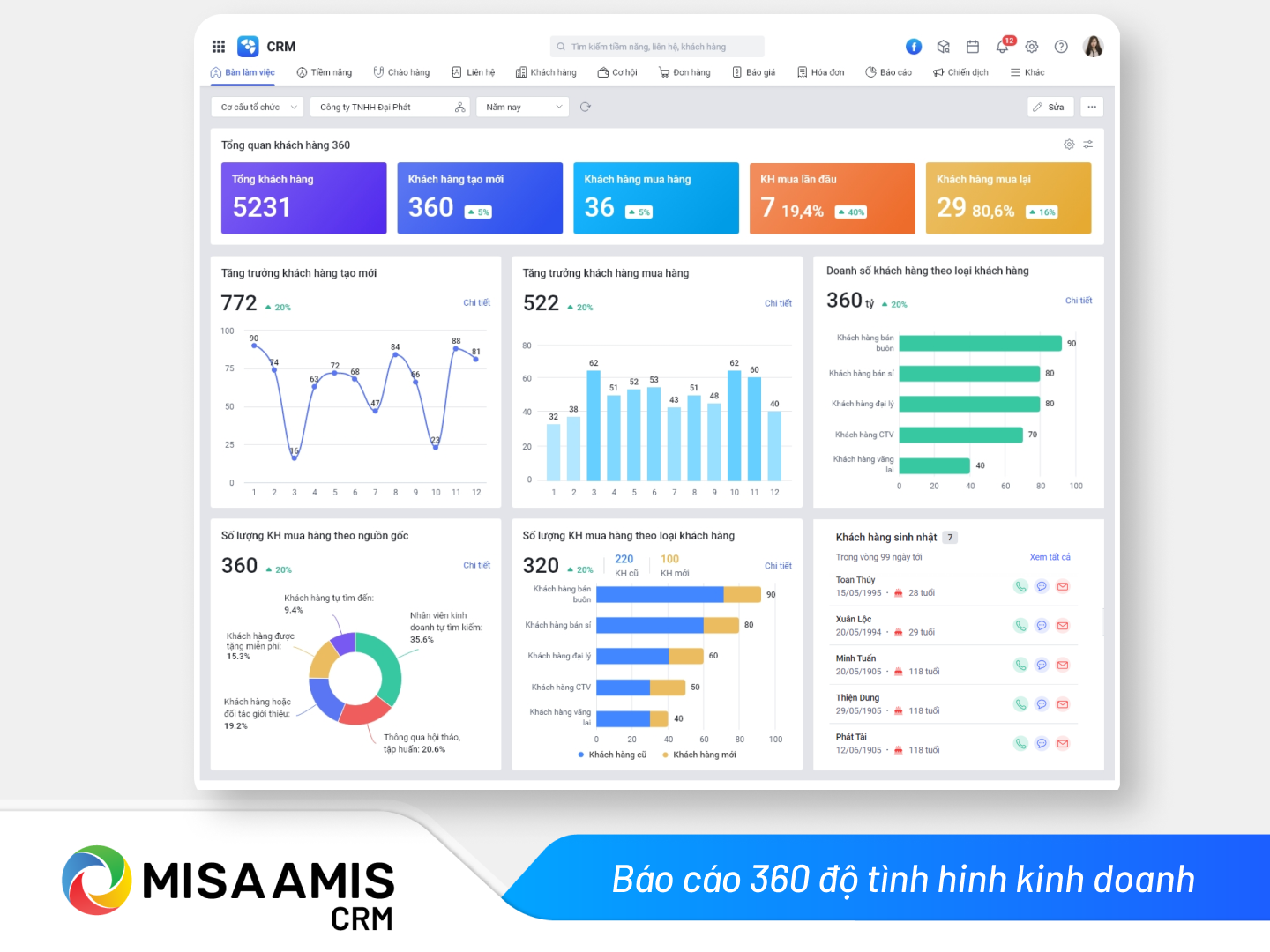Click the Facebook icon in header
Screen dimensions: 1270x952
click(914, 47)
